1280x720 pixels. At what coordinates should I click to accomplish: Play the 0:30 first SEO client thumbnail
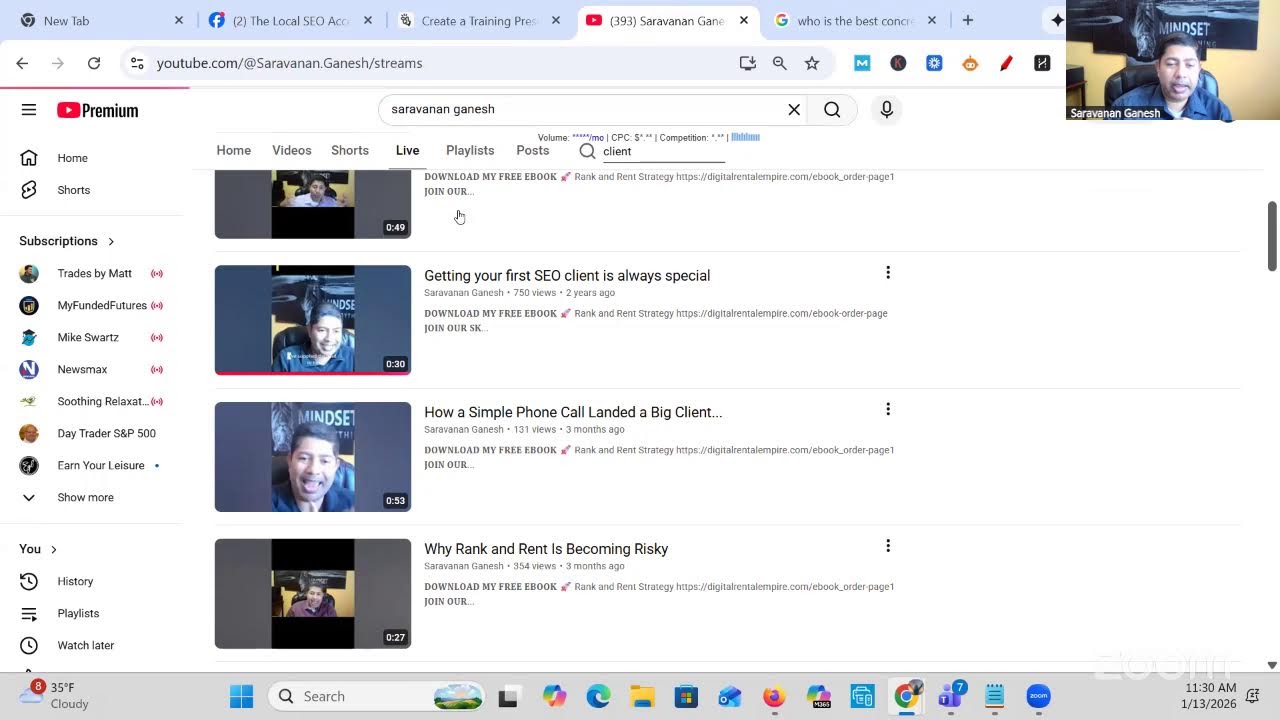[x=313, y=320]
